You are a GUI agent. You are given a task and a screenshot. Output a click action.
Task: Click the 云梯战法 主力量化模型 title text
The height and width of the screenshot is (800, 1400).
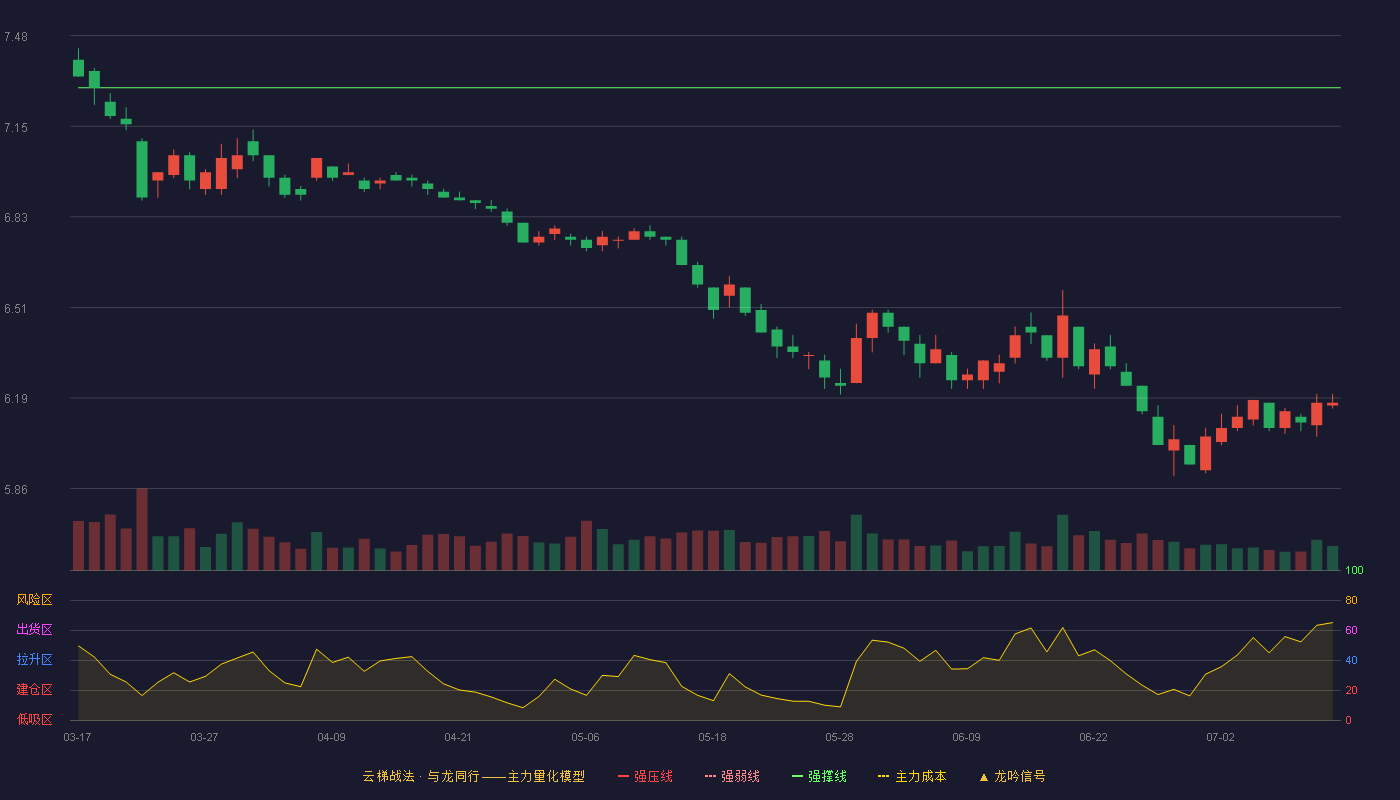point(473,776)
